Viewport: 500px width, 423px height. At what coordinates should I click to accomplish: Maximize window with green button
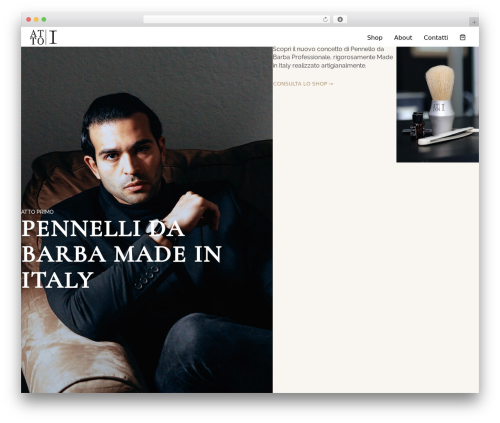(44, 19)
